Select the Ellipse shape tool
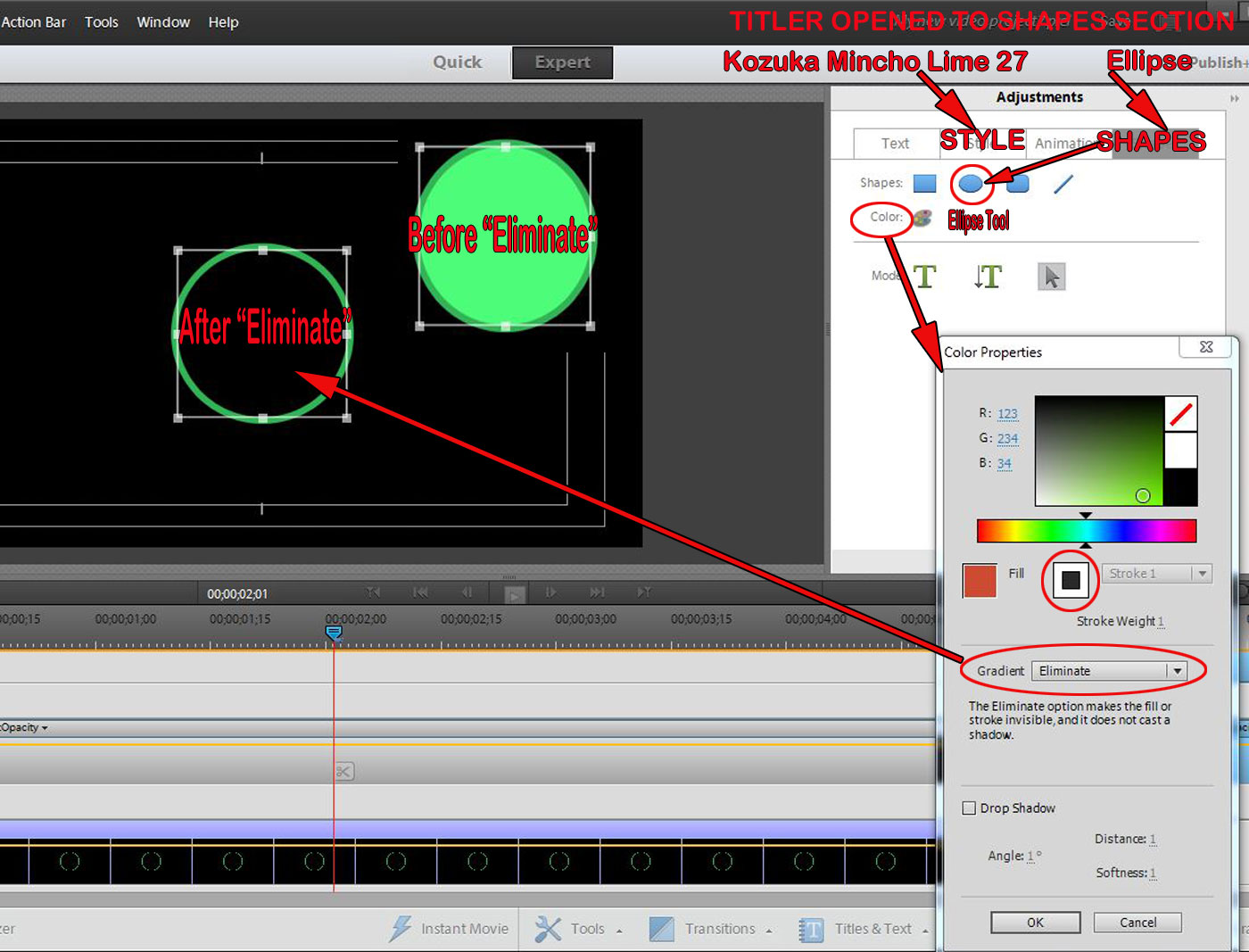 pos(972,183)
